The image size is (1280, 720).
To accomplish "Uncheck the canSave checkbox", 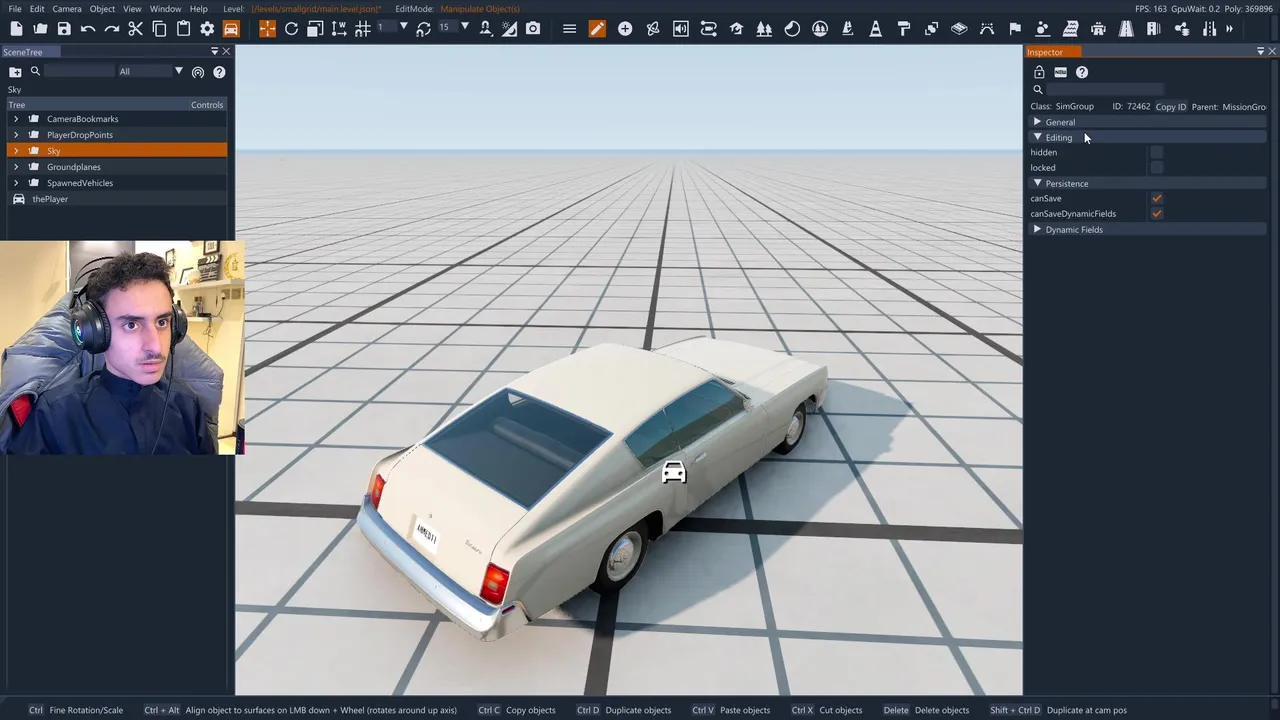I will [1157, 198].
